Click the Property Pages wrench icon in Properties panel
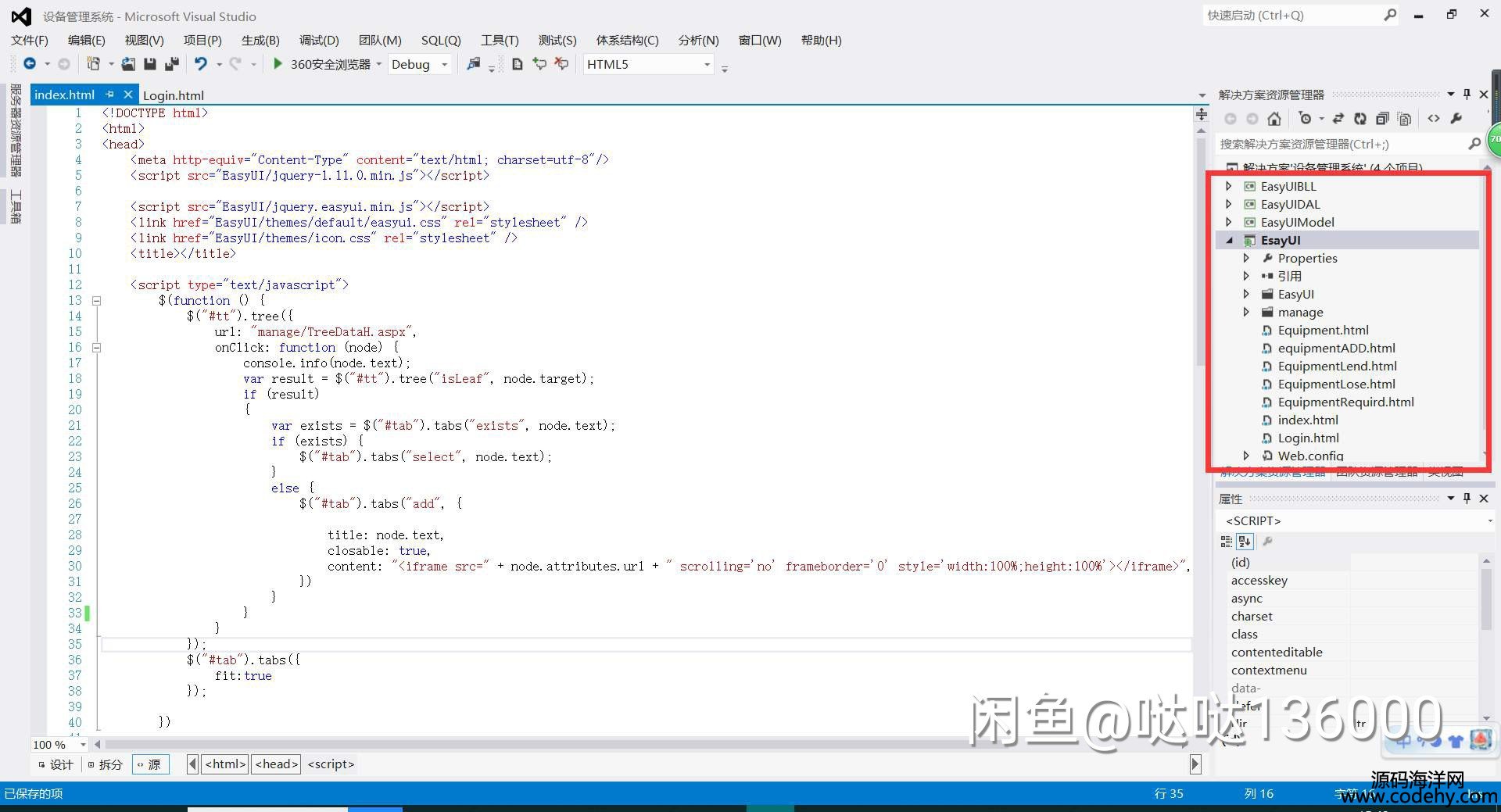The width and height of the screenshot is (1501, 812). pyautogui.click(x=1268, y=541)
